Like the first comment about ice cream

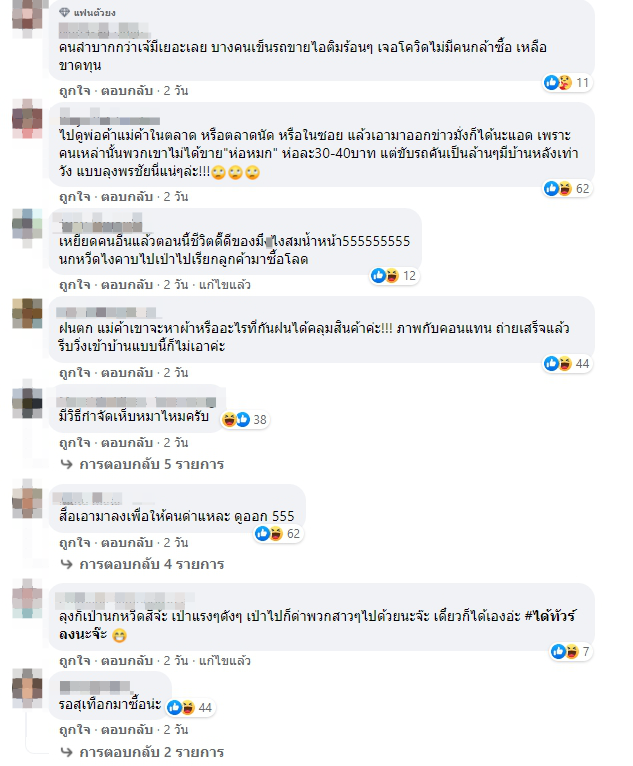[75, 91]
